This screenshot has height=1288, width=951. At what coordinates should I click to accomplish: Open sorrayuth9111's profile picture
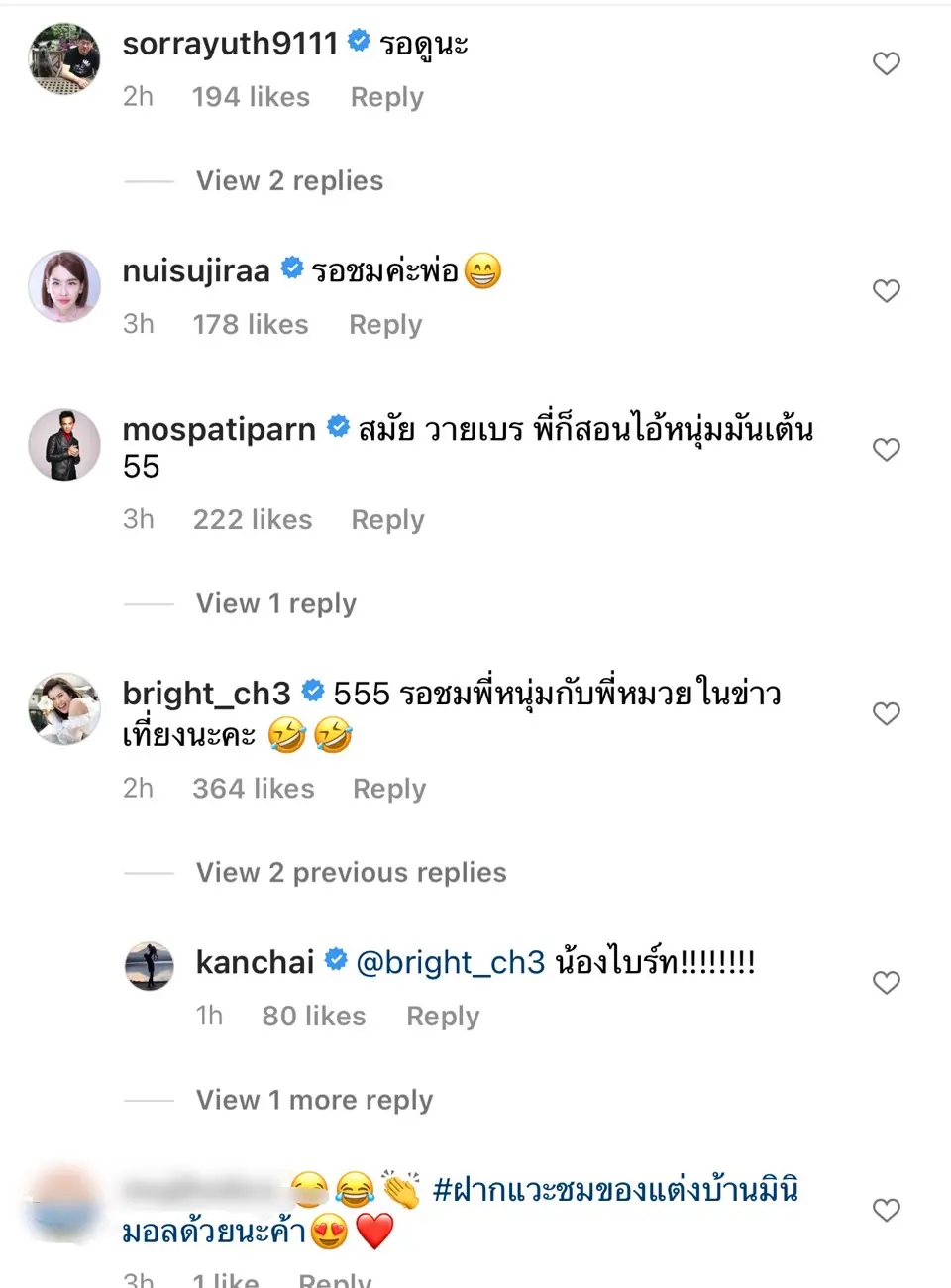pyautogui.click(x=64, y=59)
